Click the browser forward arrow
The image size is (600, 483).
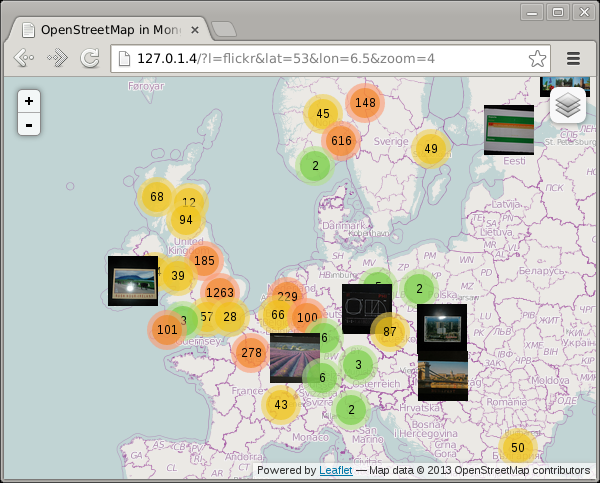(x=57, y=58)
